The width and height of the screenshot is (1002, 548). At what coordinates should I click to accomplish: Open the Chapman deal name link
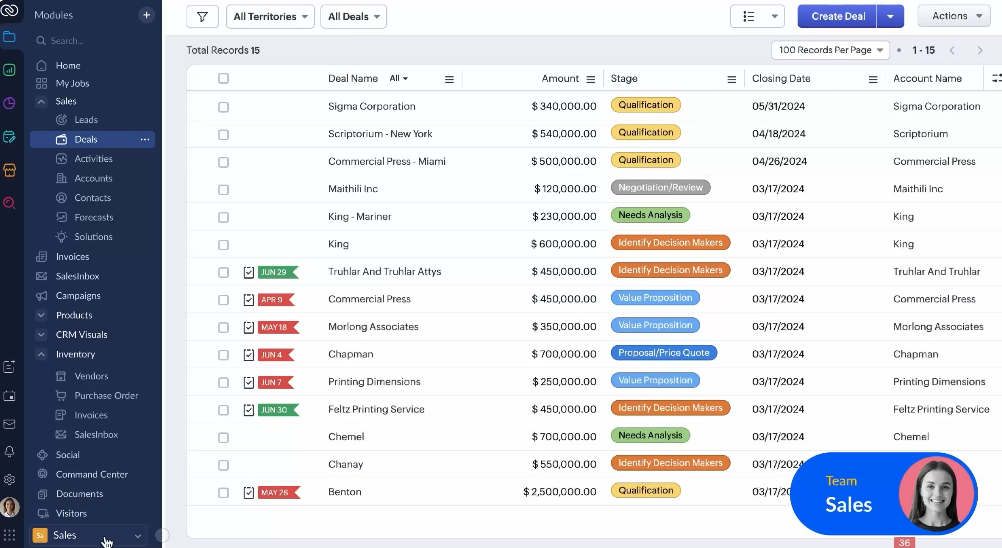(350, 354)
